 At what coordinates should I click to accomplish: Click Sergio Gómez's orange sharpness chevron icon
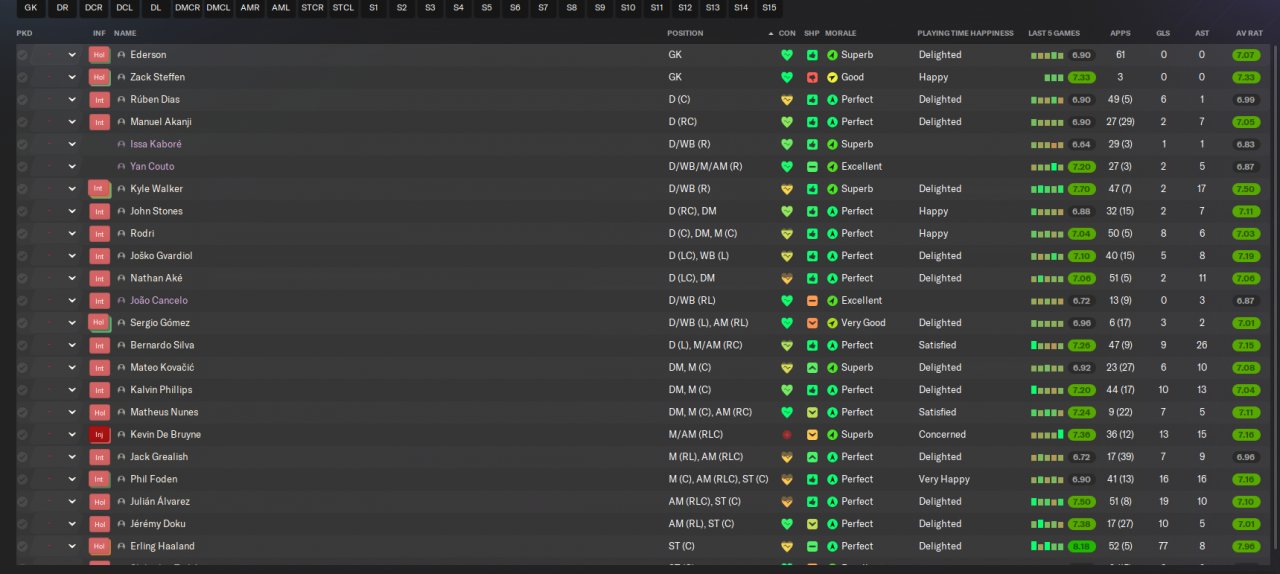pos(812,323)
